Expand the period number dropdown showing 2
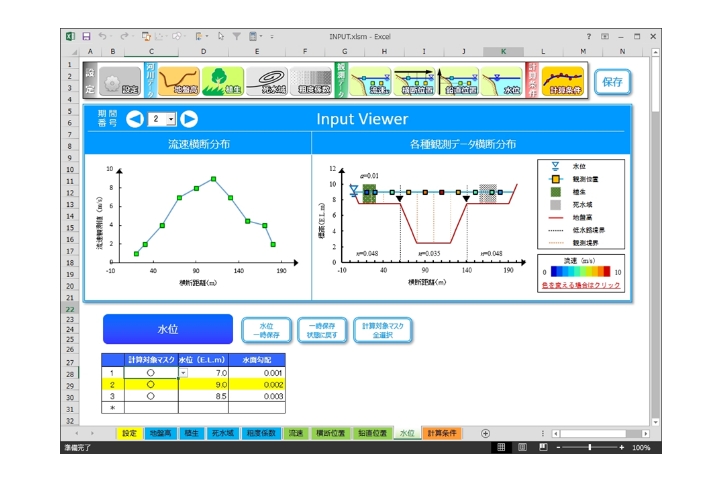Image resolution: width=720 pixels, height=480 pixels. (x=171, y=119)
